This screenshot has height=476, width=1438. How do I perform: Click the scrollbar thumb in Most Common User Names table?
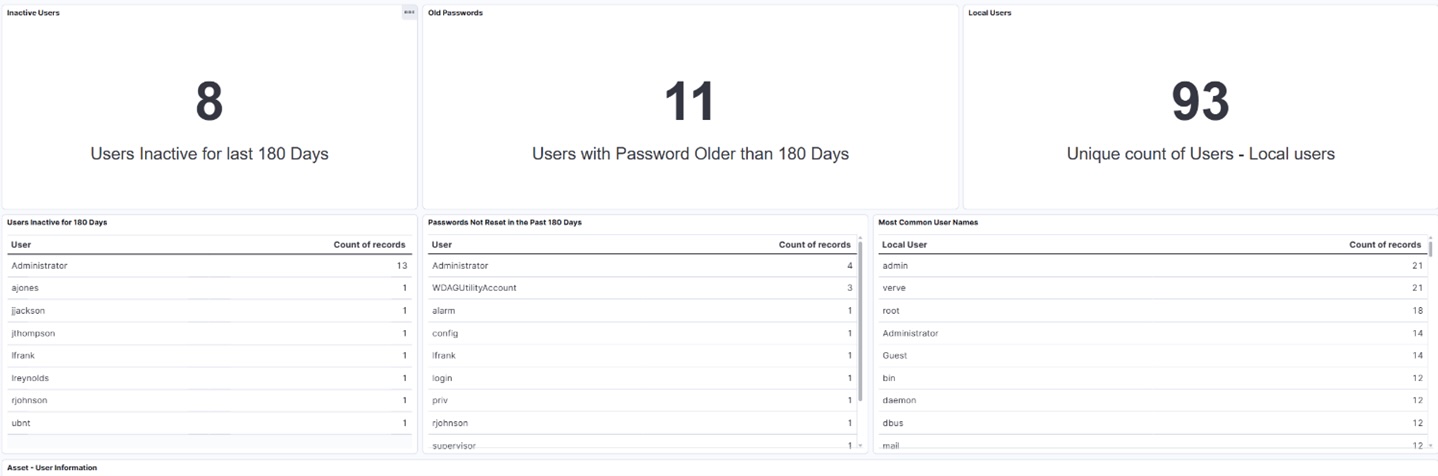click(1430, 250)
